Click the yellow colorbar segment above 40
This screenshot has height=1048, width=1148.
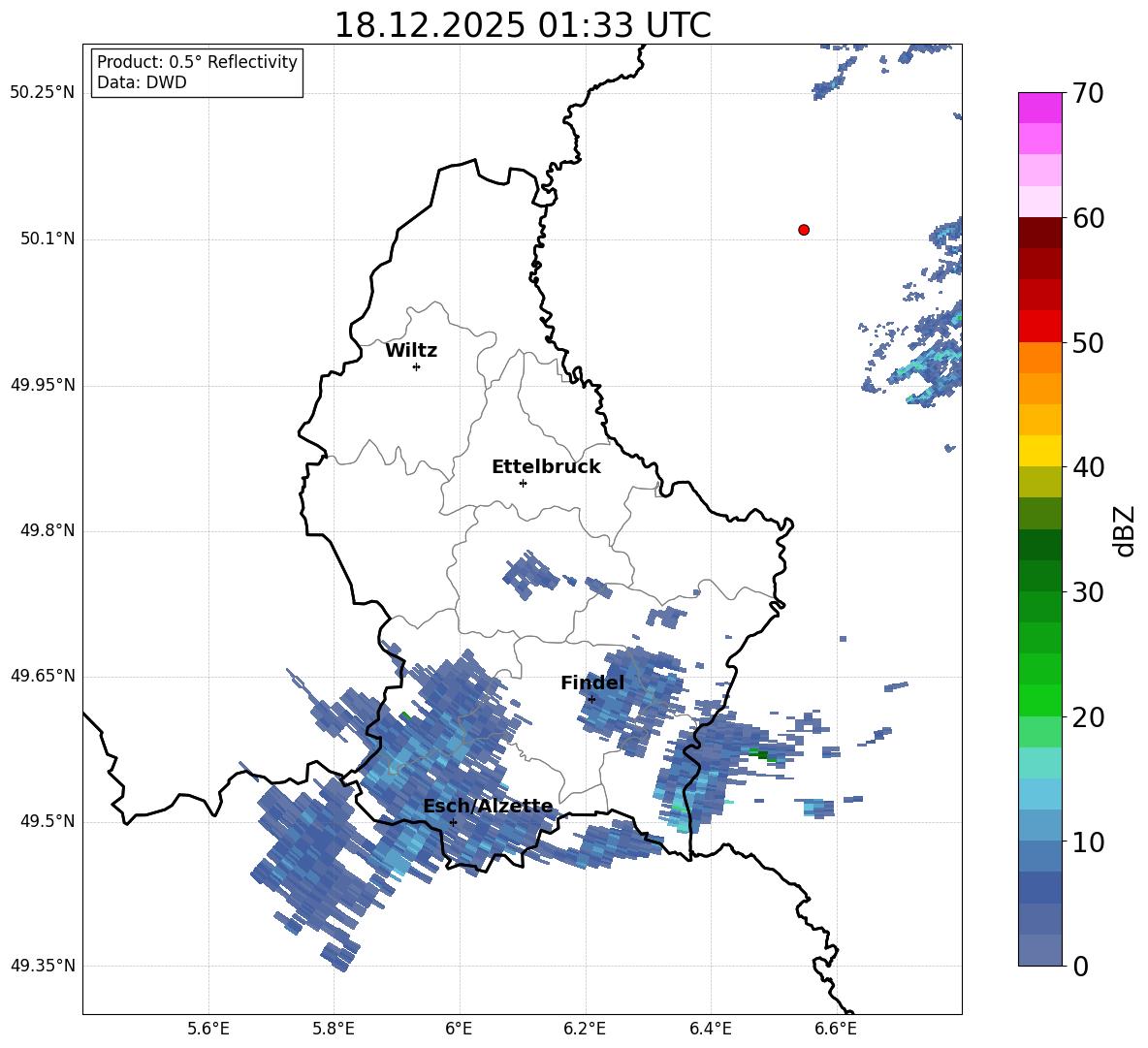pyautogui.click(x=1039, y=451)
